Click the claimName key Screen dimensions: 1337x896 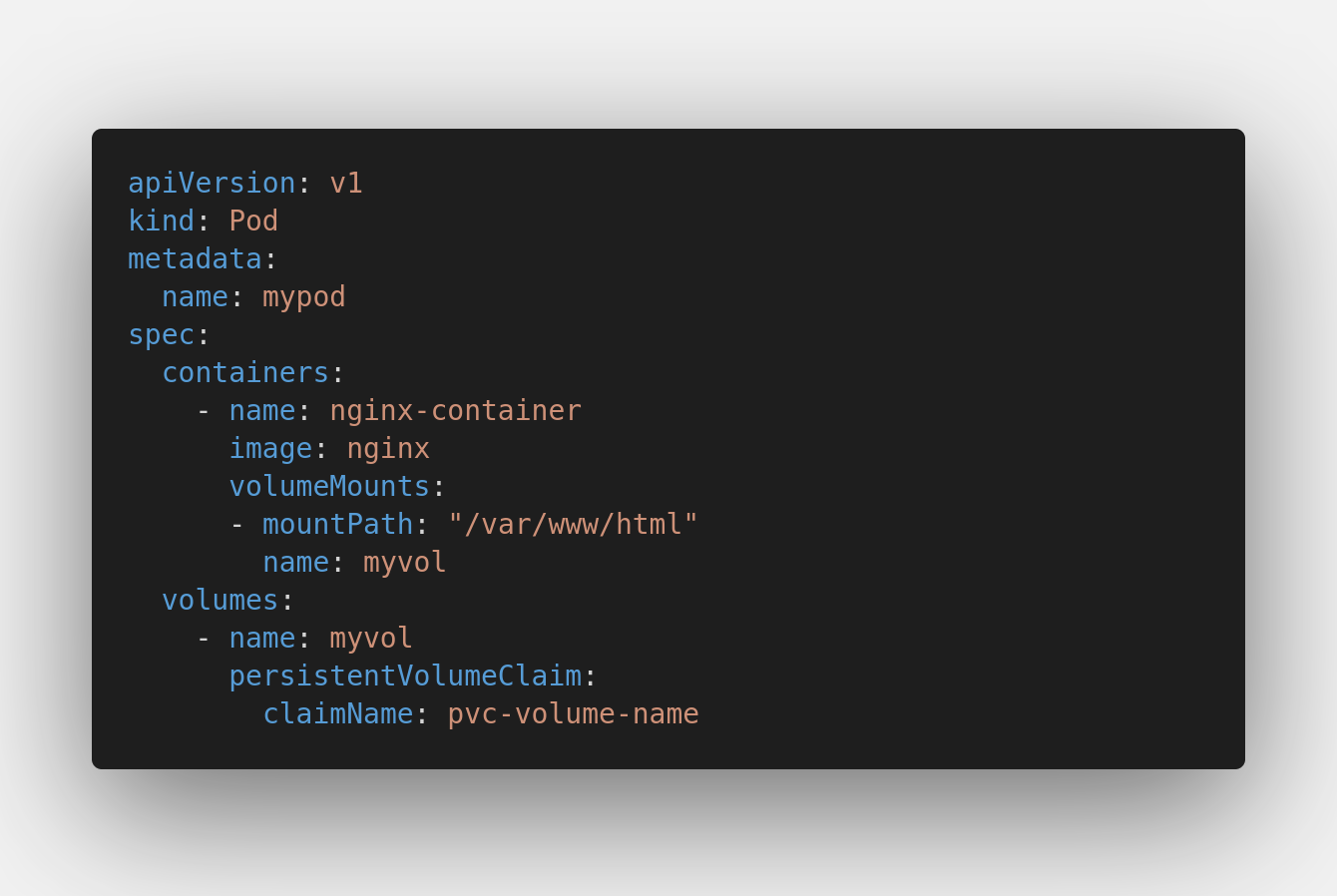coord(337,714)
